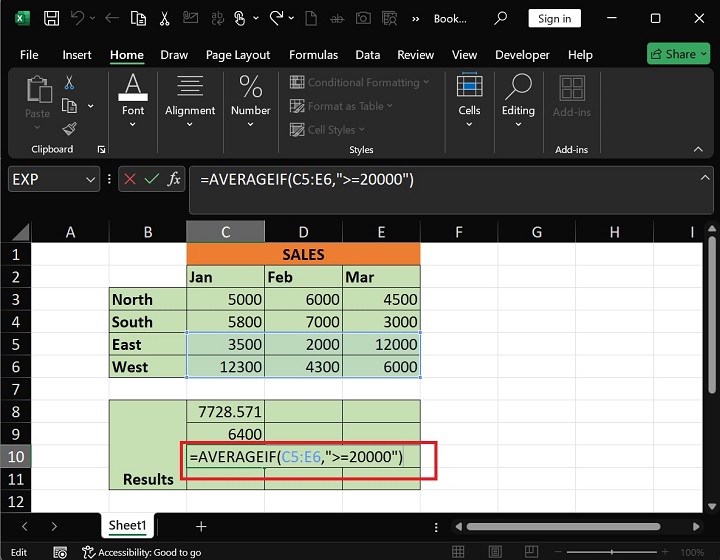Expand the Name Box dropdown showing EXP
The image size is (720, 560).
[x=90, y=179]
